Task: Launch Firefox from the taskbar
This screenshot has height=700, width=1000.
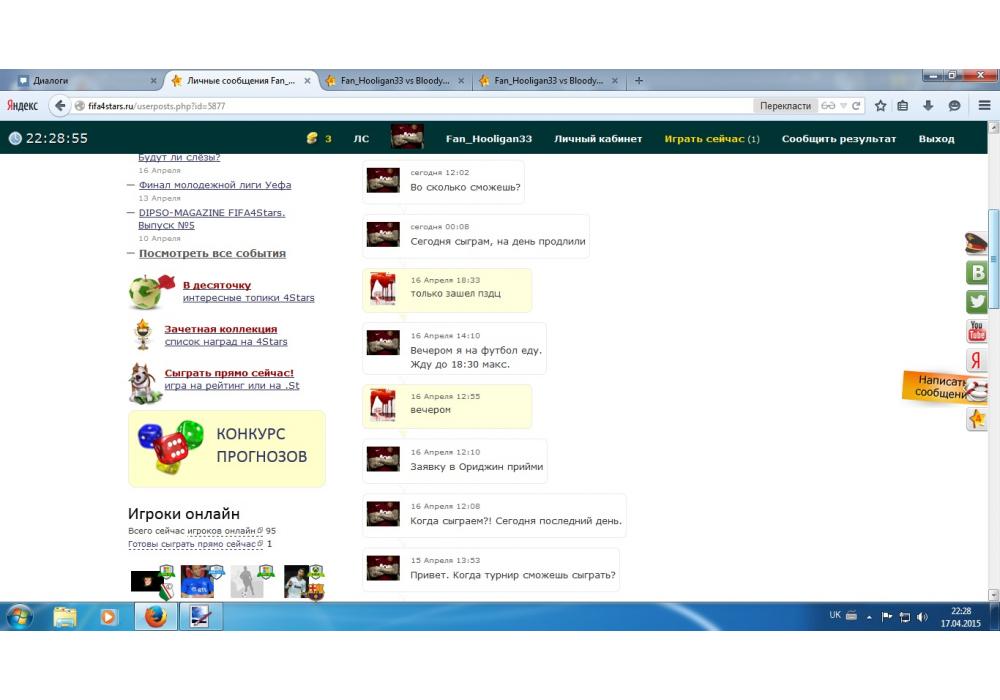Action: tap(154, 617)
